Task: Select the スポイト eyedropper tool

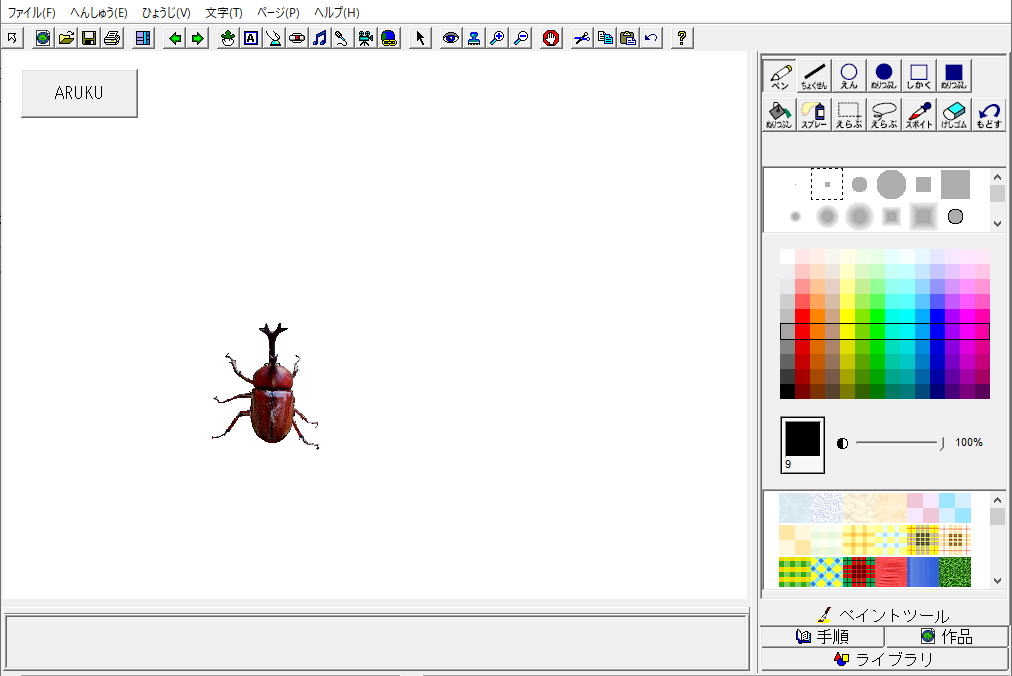Action: pyautogui.click(x=919, y=114)
